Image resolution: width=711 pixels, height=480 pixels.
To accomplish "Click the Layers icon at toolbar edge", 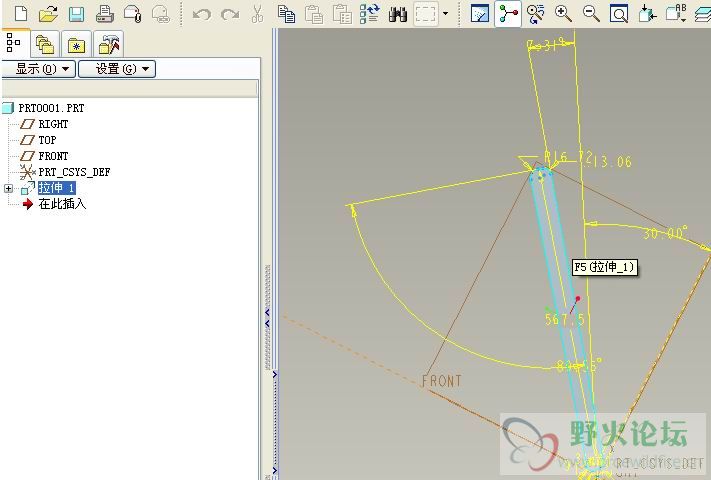I will 702,14.
